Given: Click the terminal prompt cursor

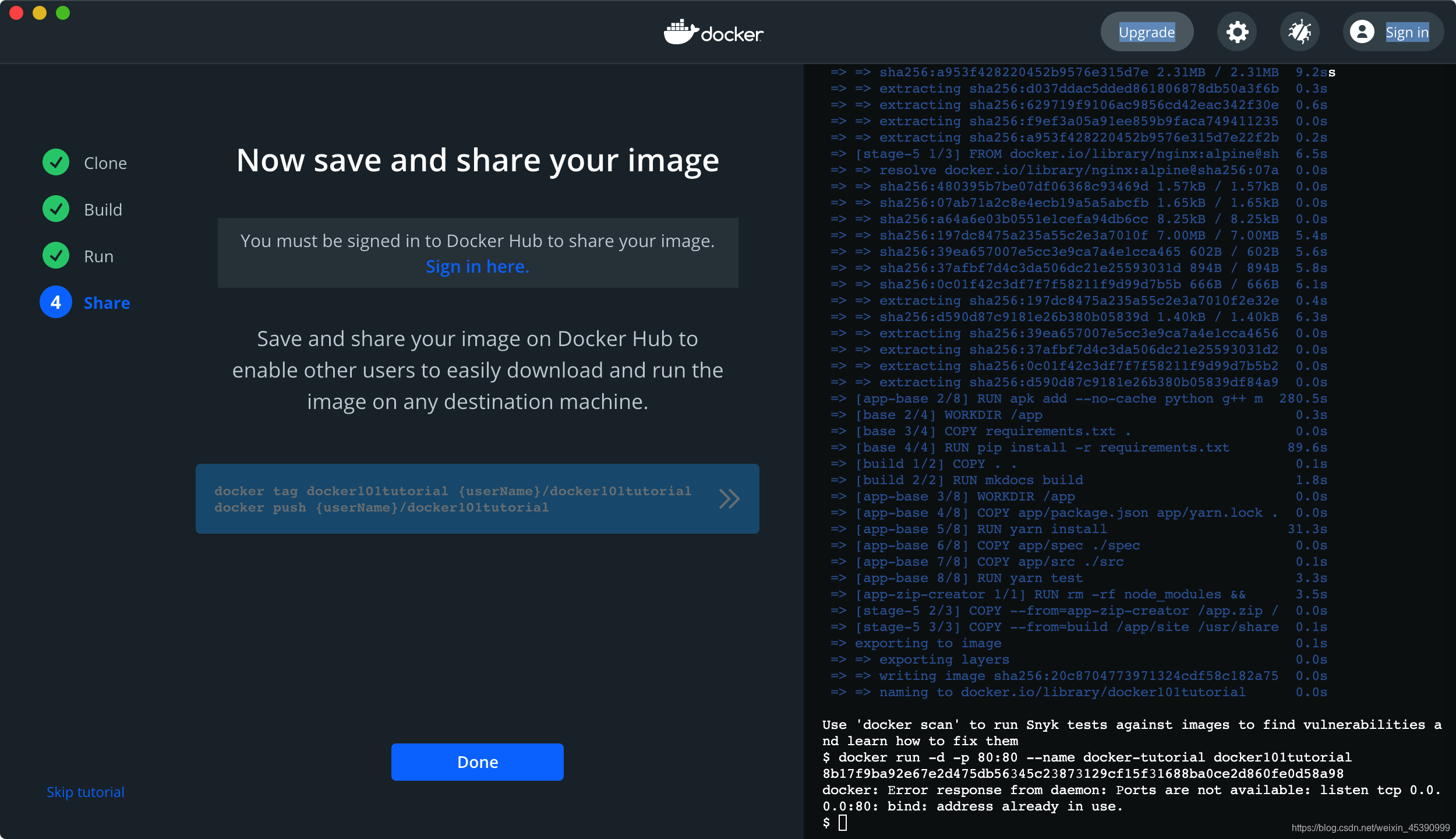Looking at the screenshot, I should pos(843,823).
